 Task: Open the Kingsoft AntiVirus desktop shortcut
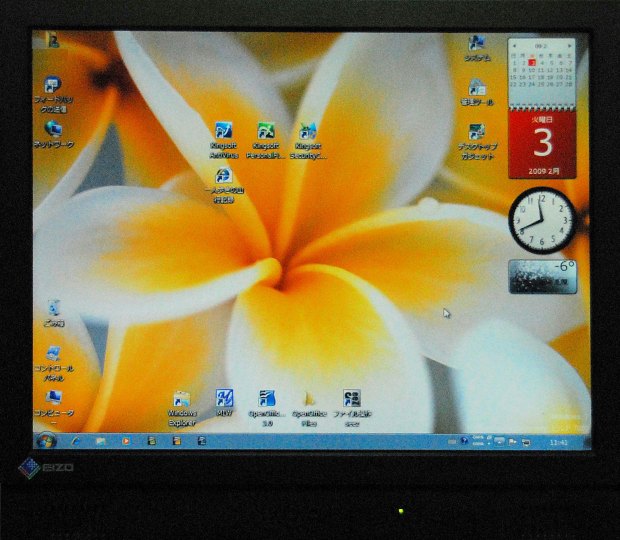click(x=223, y=133)
